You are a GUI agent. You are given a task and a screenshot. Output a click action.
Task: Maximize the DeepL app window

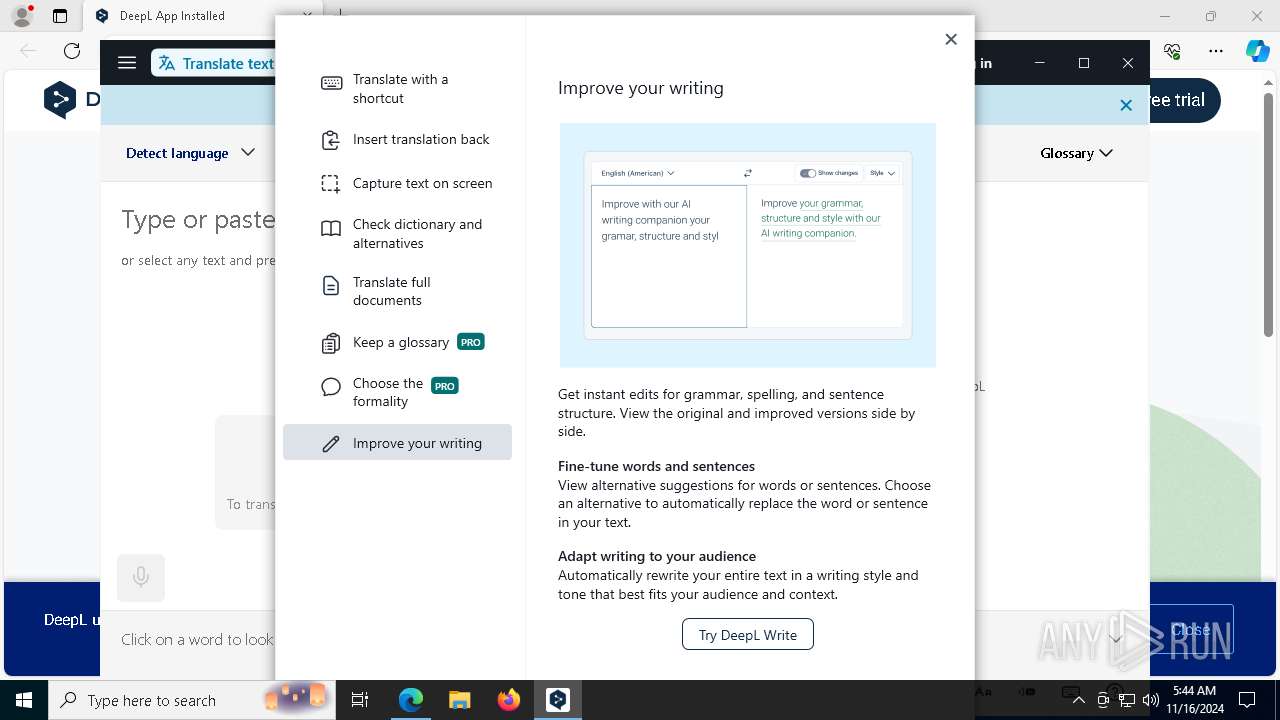(1083, 63)
